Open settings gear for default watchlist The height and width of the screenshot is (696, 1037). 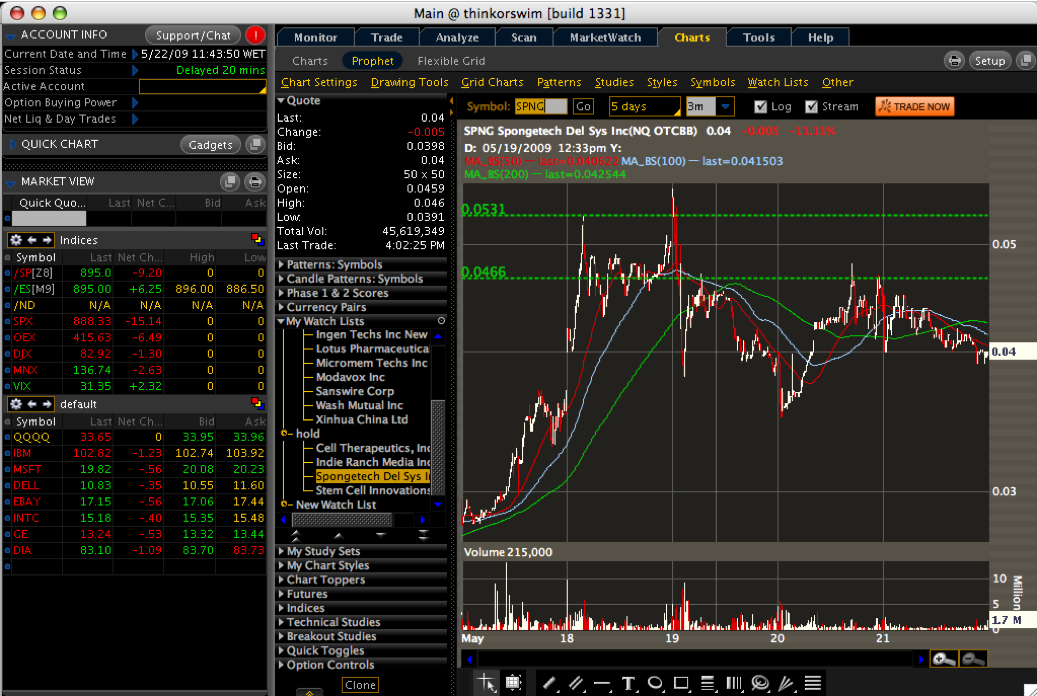[16, 404]
